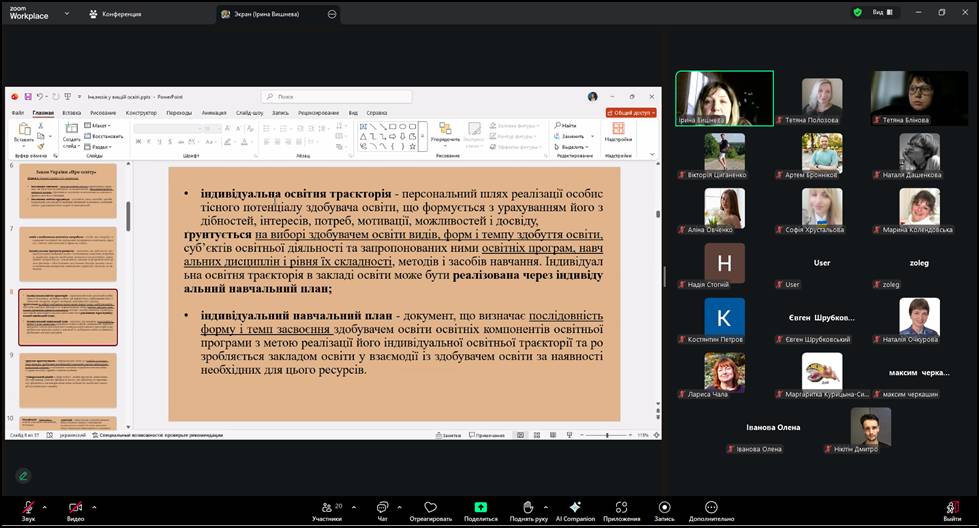Unmute the microphone with the Звук button
Image resolution: width=979 pixels, height=528 pixels.
pos(28,508)
